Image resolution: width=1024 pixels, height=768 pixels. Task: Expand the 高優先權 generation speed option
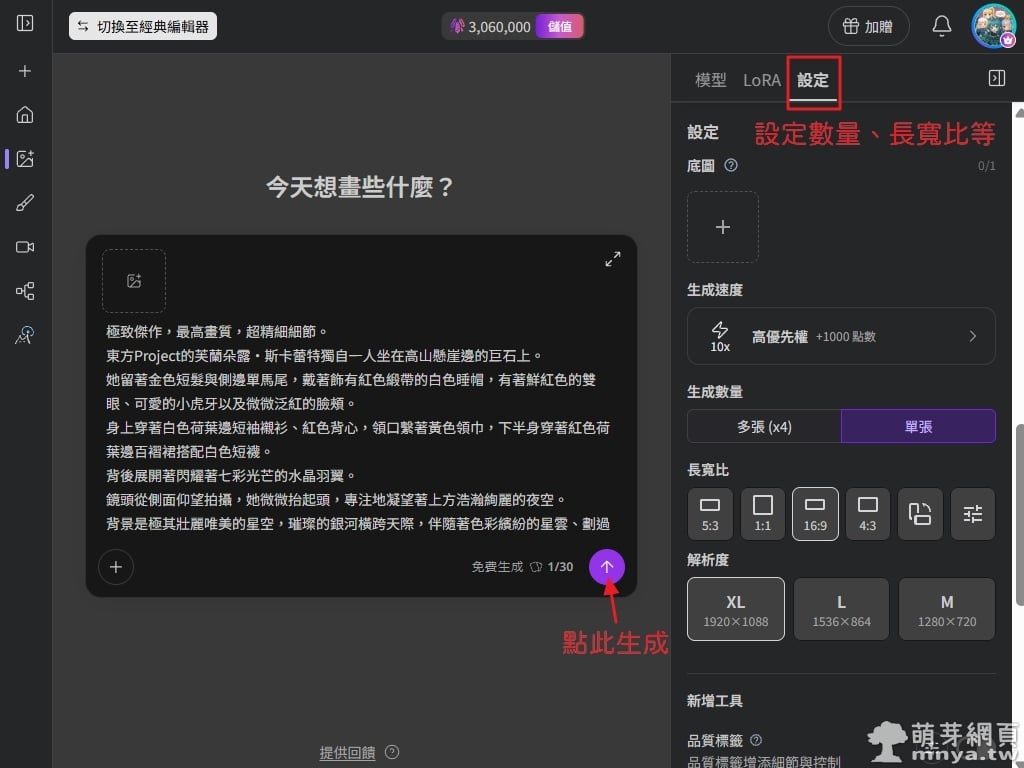click(841, 336)
